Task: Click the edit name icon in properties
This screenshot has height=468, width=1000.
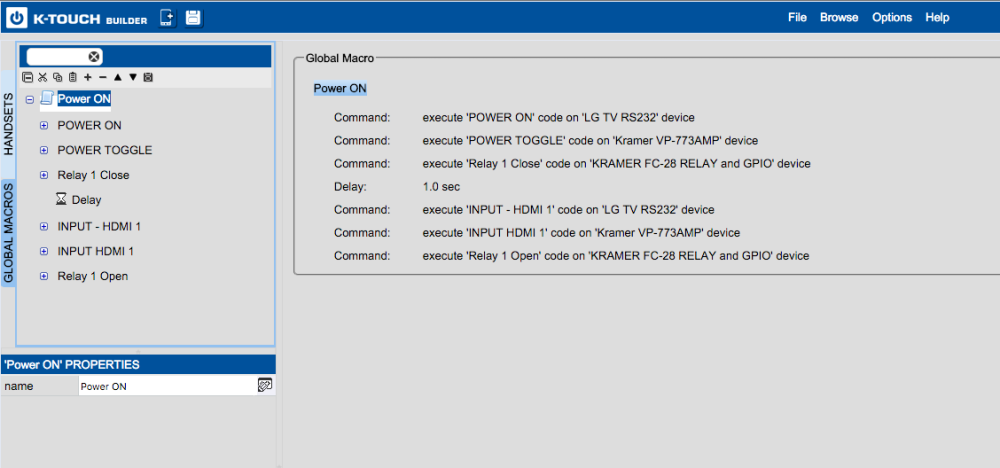Action: tap(265, 385)
